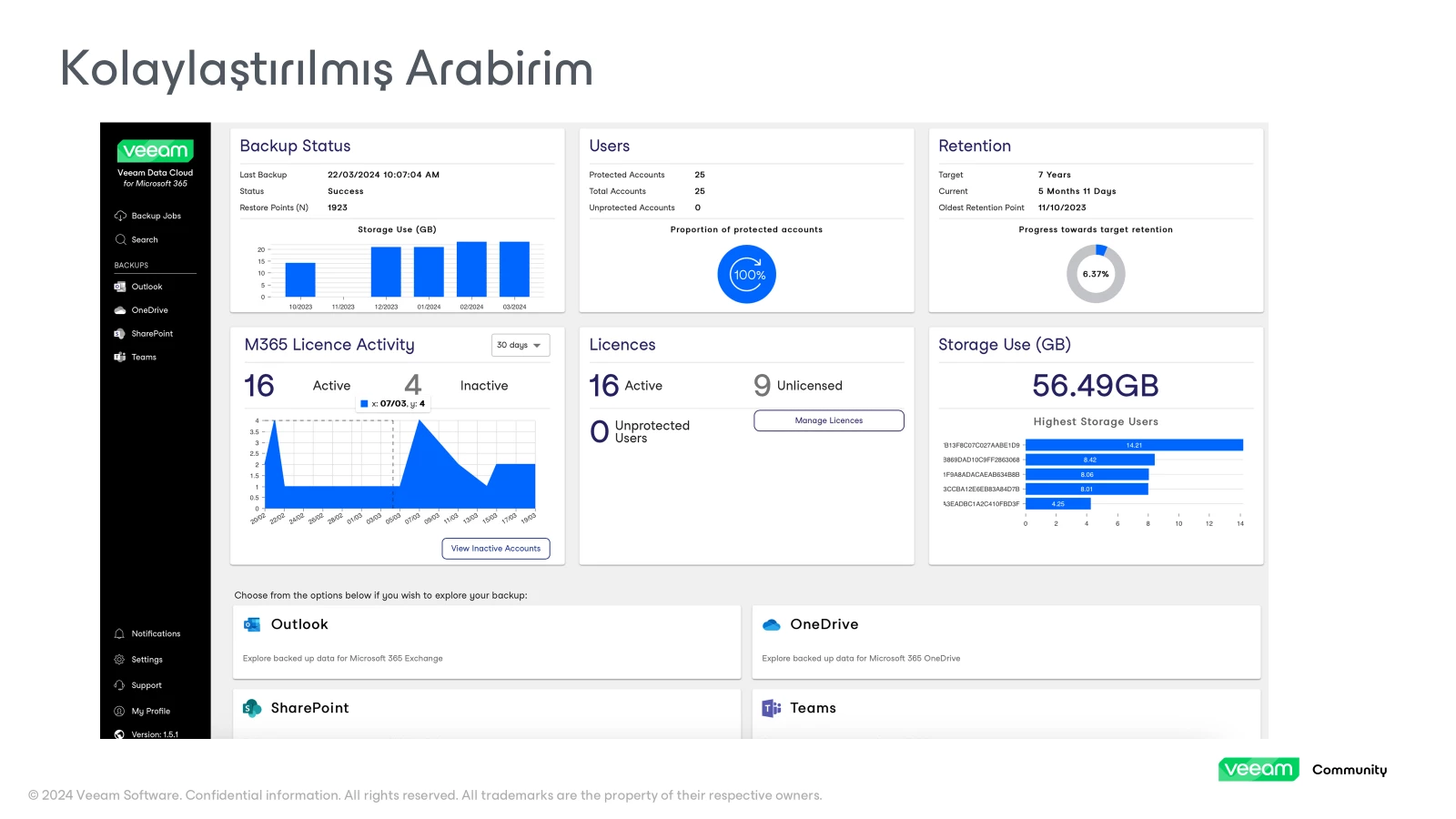Click the Last Backup timestamp value
The width and height of the screenshot is (1456, 819).
(x=383, y=175)
